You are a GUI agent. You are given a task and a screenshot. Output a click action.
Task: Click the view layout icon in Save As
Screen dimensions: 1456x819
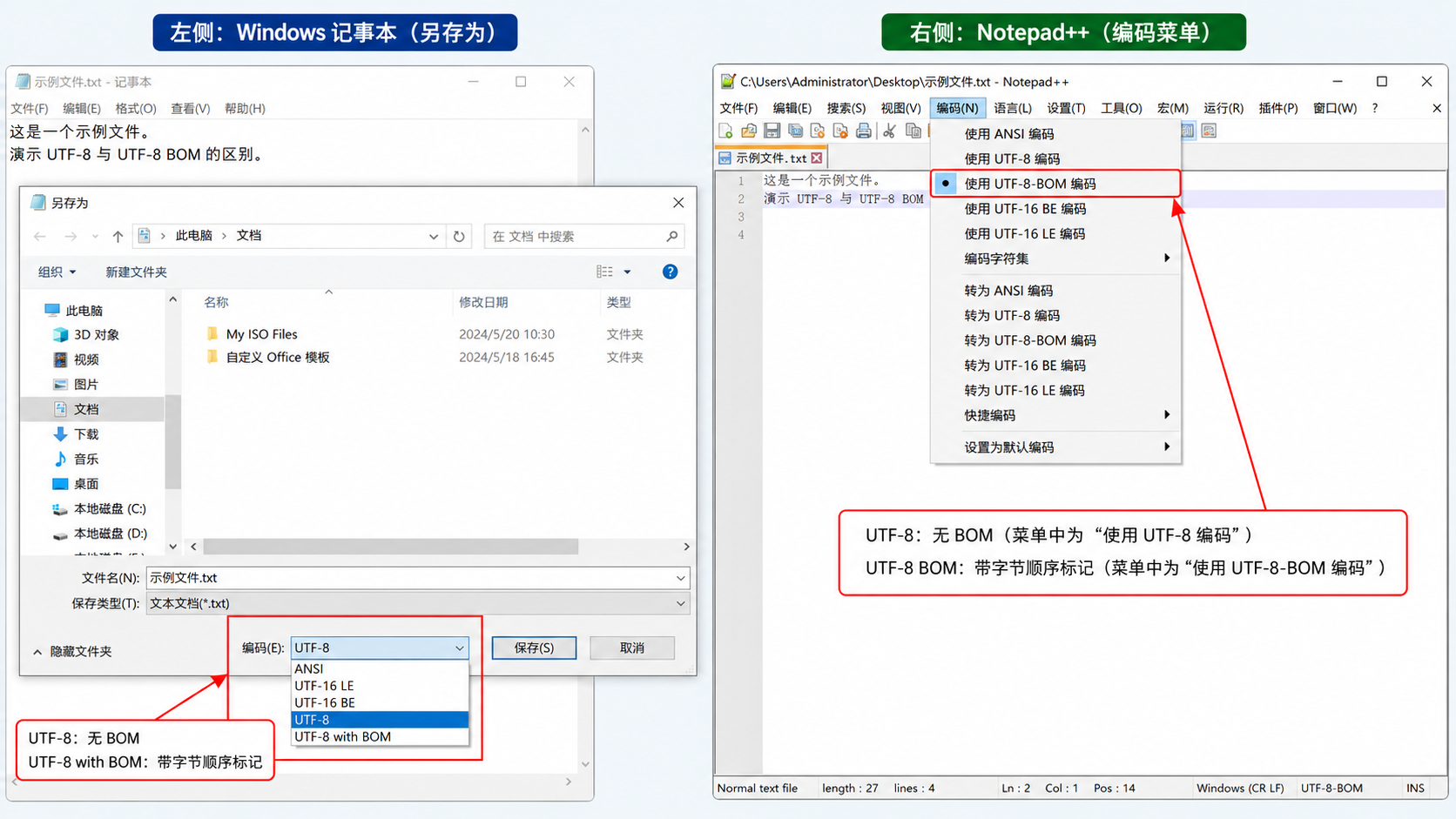(x=604, y=272)
